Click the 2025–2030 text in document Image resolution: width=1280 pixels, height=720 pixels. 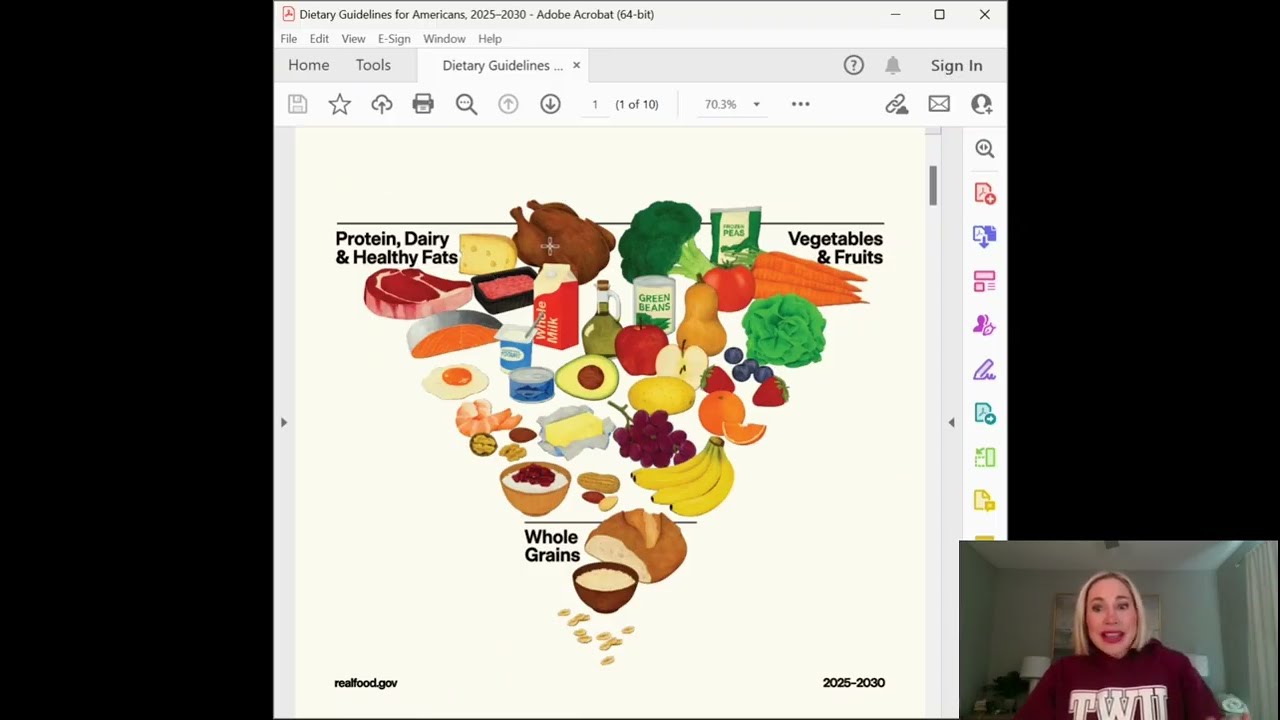(854, 683)
